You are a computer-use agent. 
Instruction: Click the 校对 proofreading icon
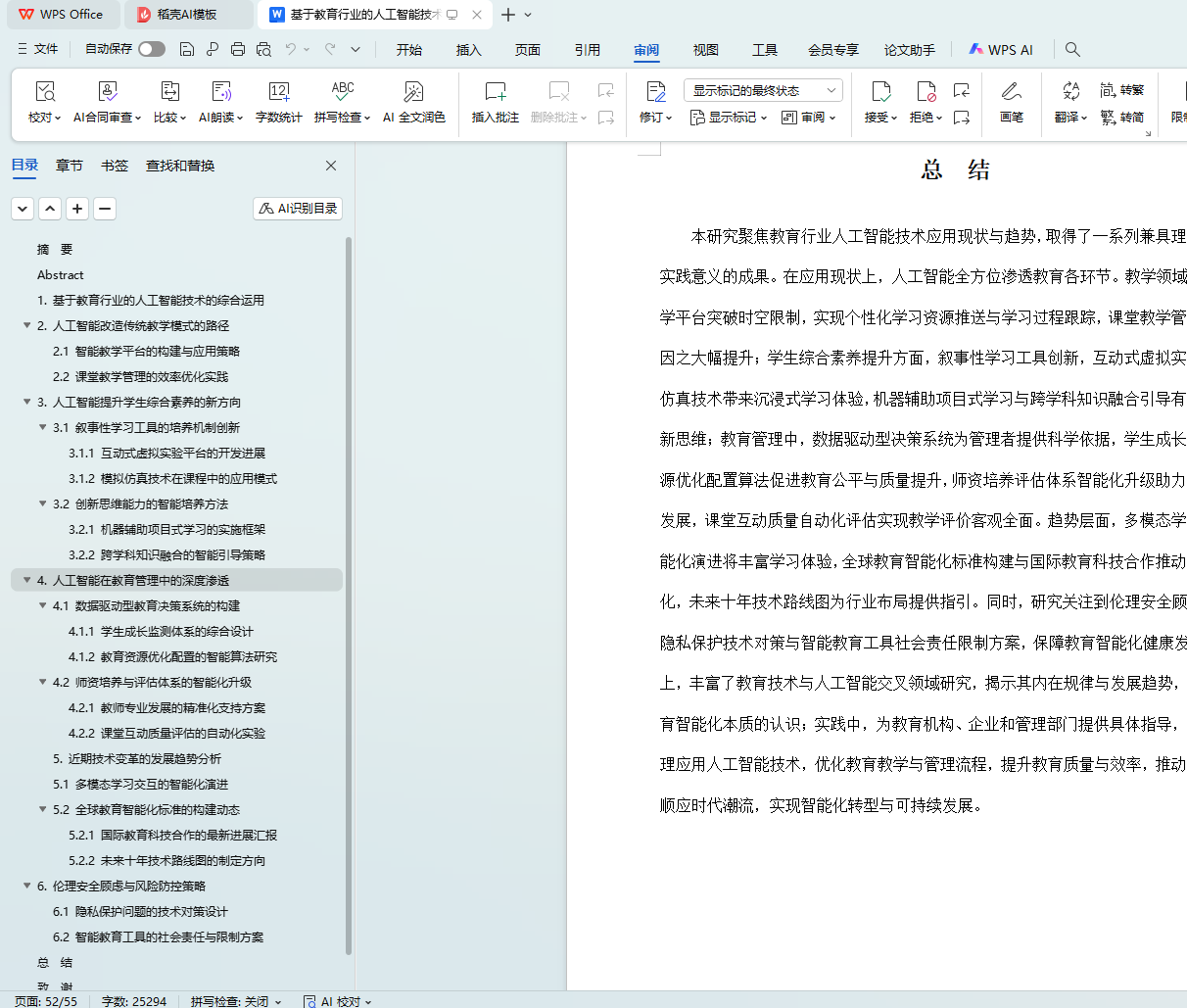click(45, 92)
